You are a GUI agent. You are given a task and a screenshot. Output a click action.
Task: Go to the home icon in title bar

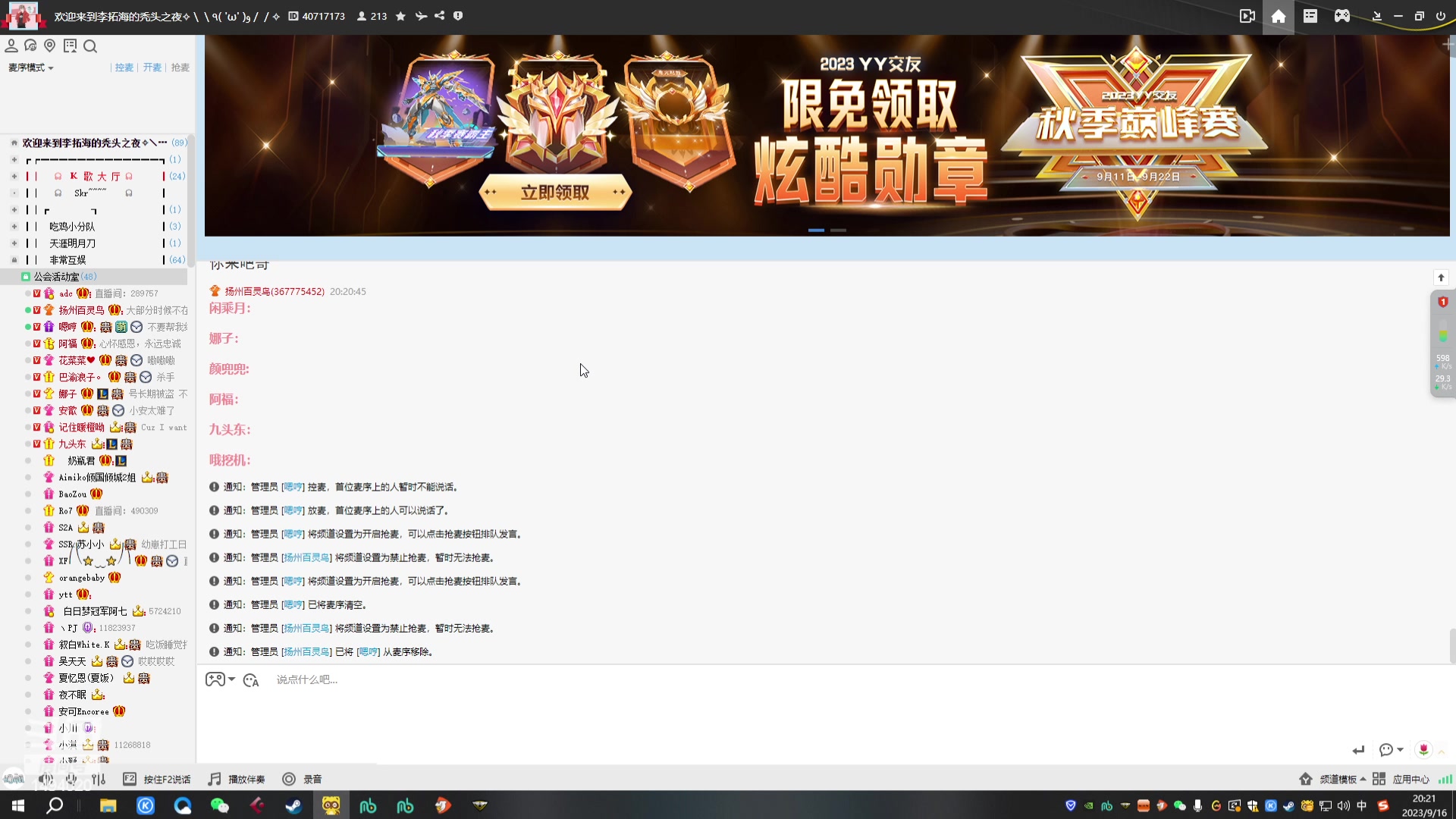(x=1279, y=16)
